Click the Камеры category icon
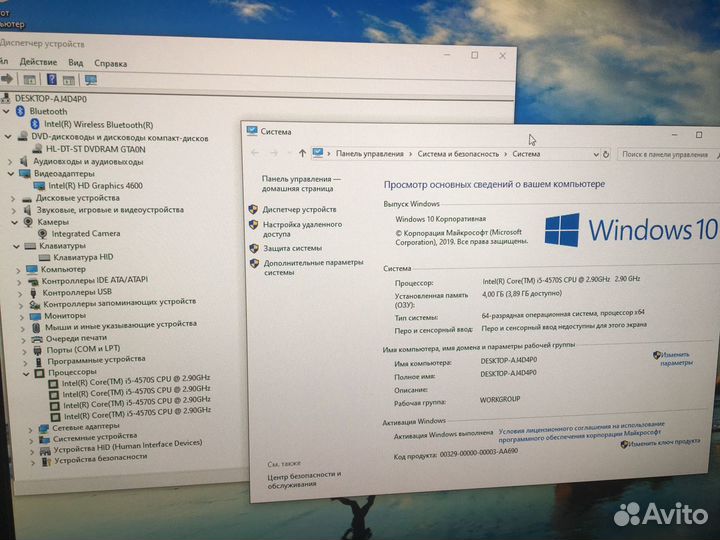720x540 pixels. coord(28,222)
